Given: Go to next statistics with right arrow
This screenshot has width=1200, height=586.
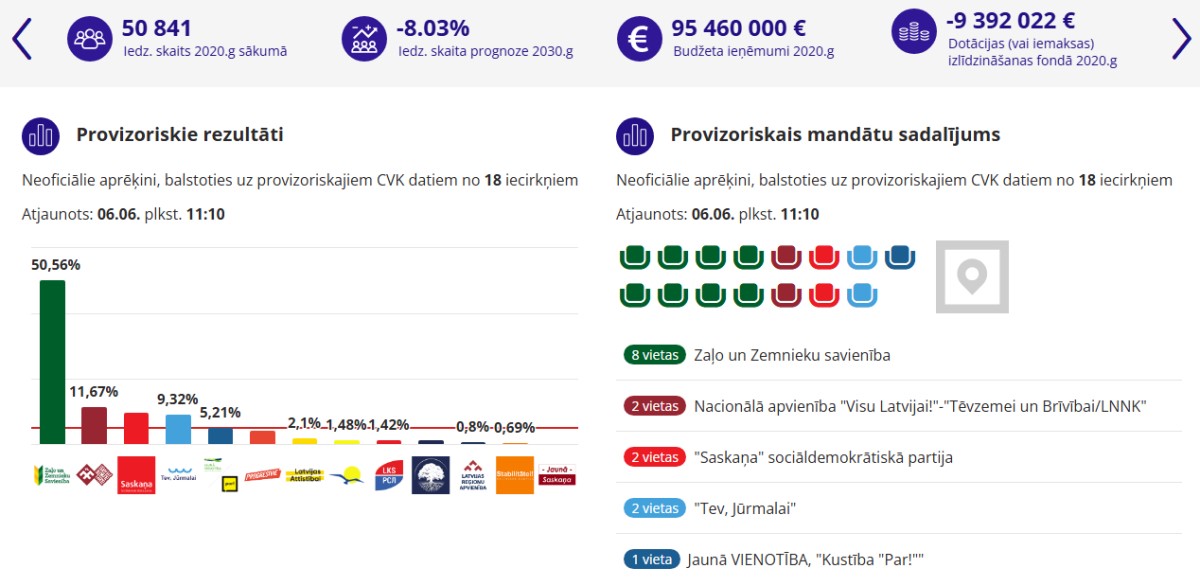Looking at the screenshot, I should point(1181,39).
